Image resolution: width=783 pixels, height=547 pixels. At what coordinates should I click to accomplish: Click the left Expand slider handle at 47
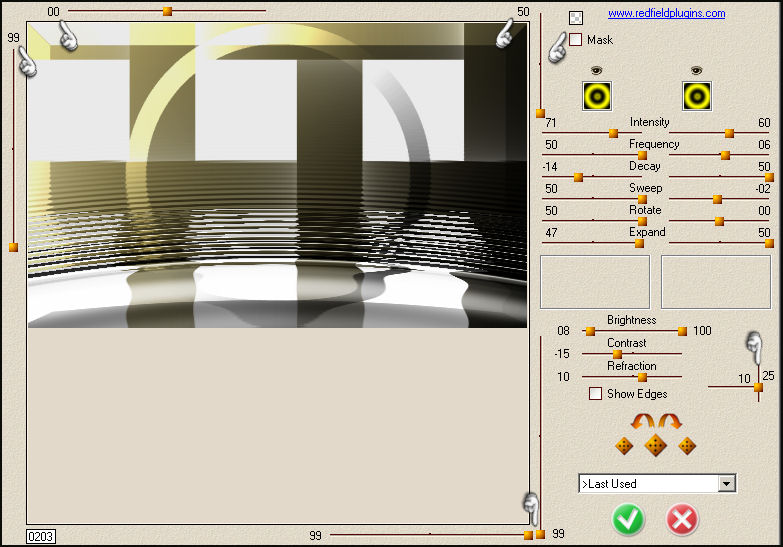(639, 243)
